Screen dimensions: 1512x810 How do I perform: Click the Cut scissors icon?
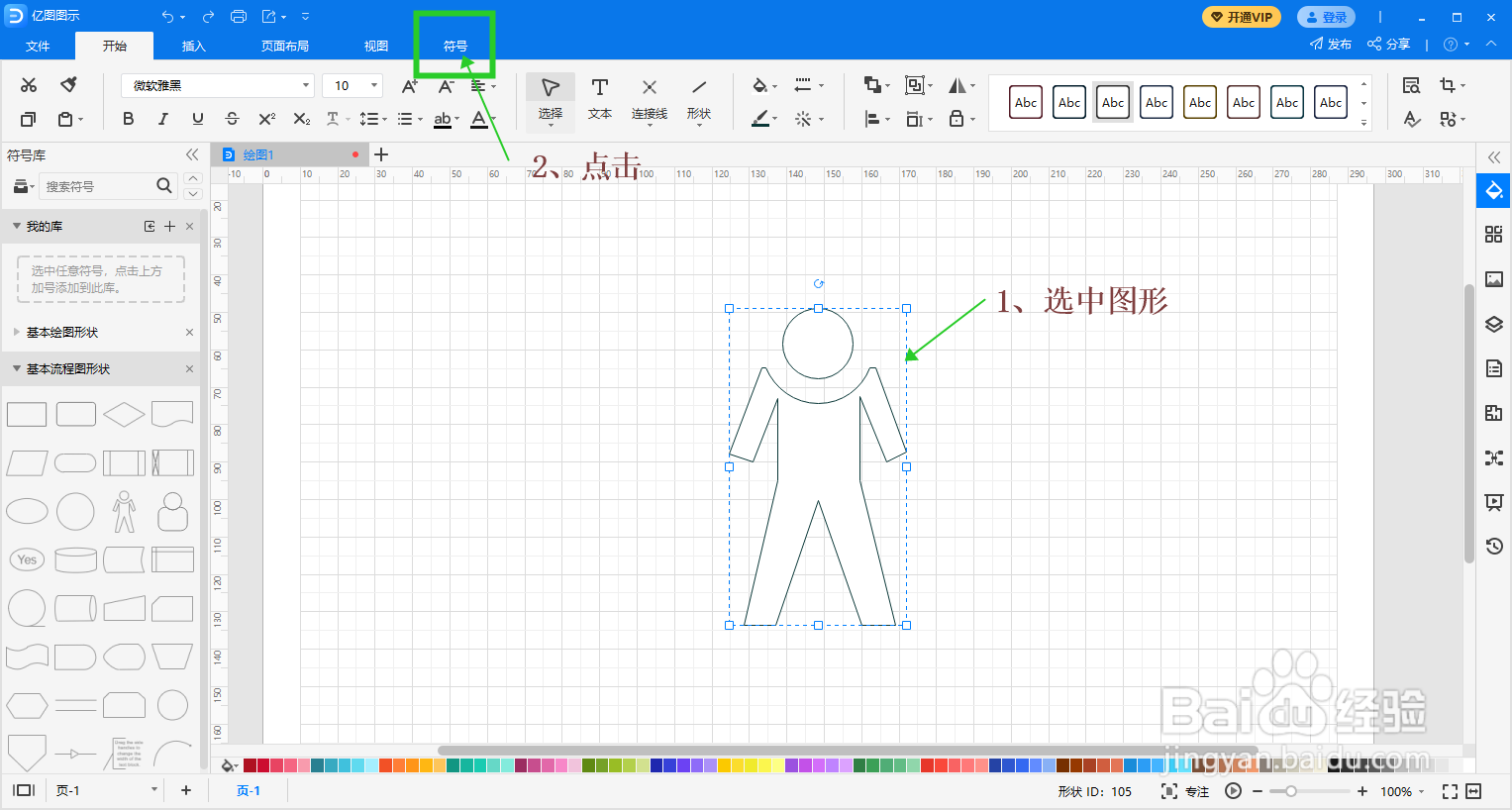(x=29, y=85)
